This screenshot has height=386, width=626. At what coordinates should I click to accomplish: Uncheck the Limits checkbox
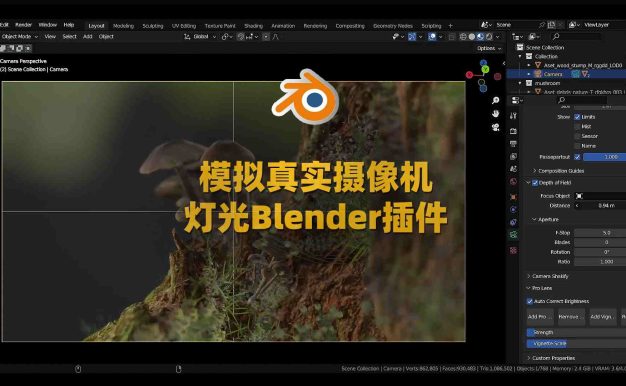[x=577, y=117]
